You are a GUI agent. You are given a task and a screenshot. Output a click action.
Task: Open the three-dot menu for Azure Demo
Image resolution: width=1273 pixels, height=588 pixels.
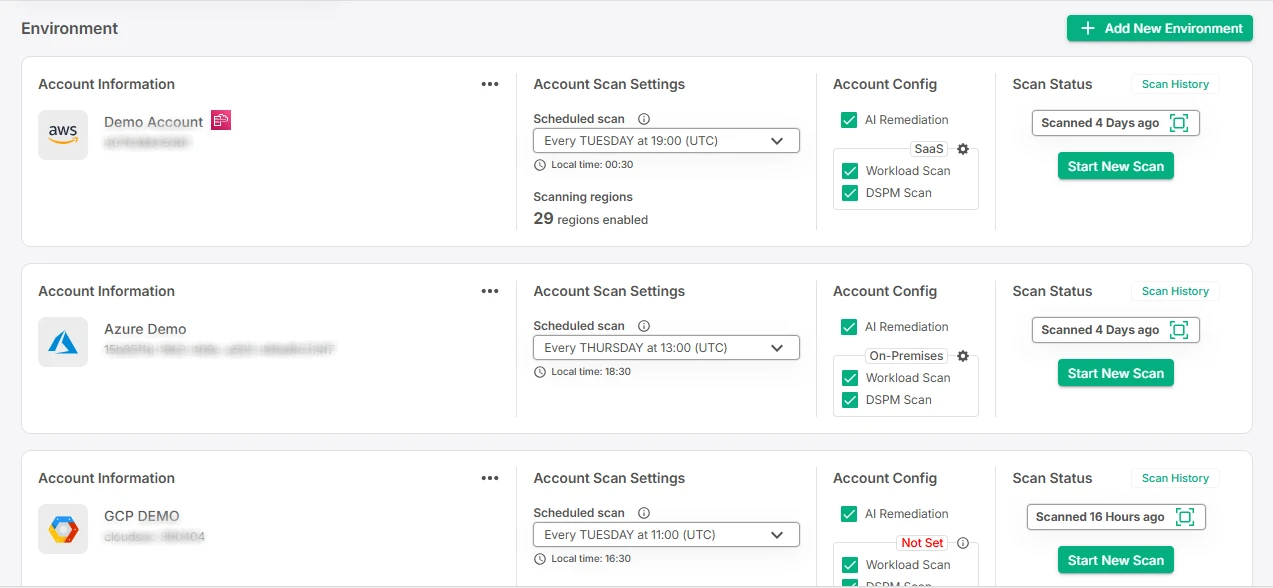pyautogui.click(x=490, y=291)
